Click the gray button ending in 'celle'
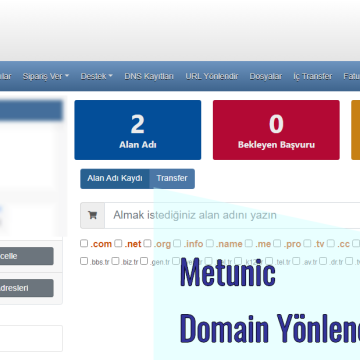This screenshot has height=360, width=360. (x=27, y=256)
